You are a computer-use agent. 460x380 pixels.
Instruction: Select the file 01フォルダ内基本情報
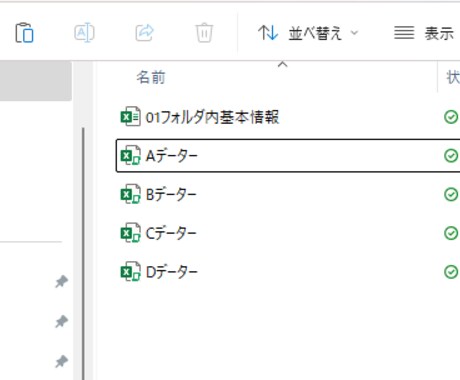(212, 117)
